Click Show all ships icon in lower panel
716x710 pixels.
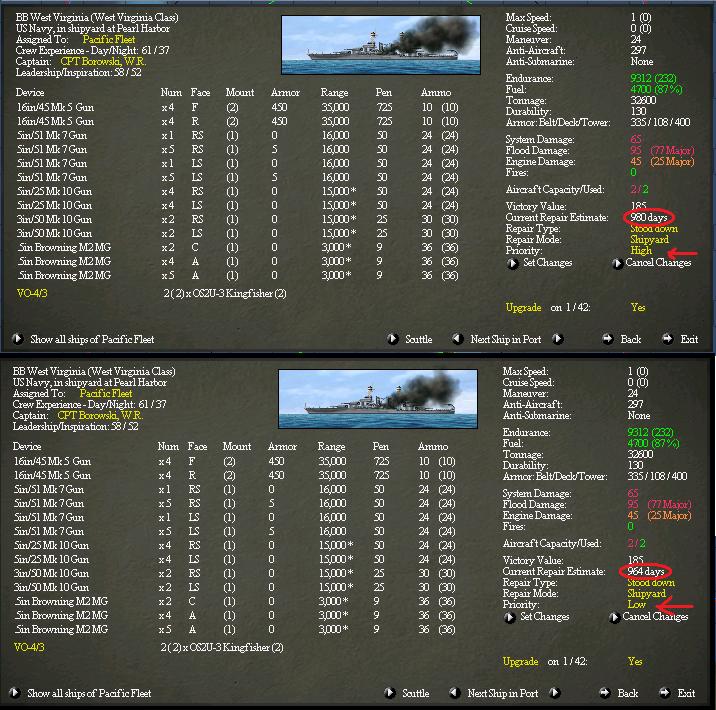point(15,693)
